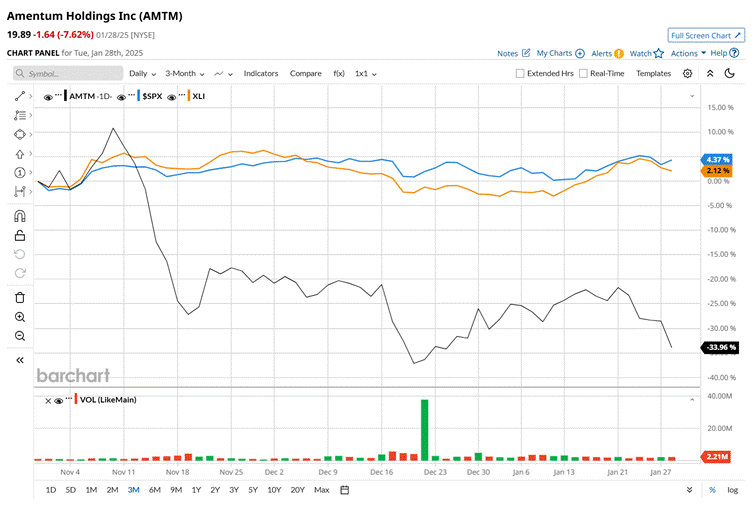Enable Extended Hrs checkbox
This screenshot has height=505, width=752.
click(x=520, y=73)
